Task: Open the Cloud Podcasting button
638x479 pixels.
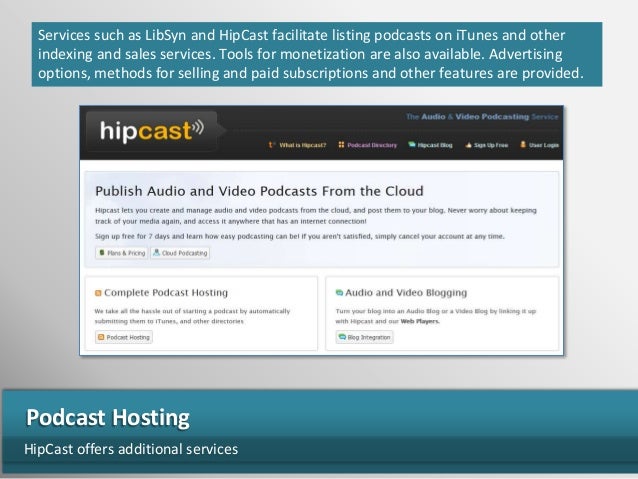Action: tap(180, 253)
